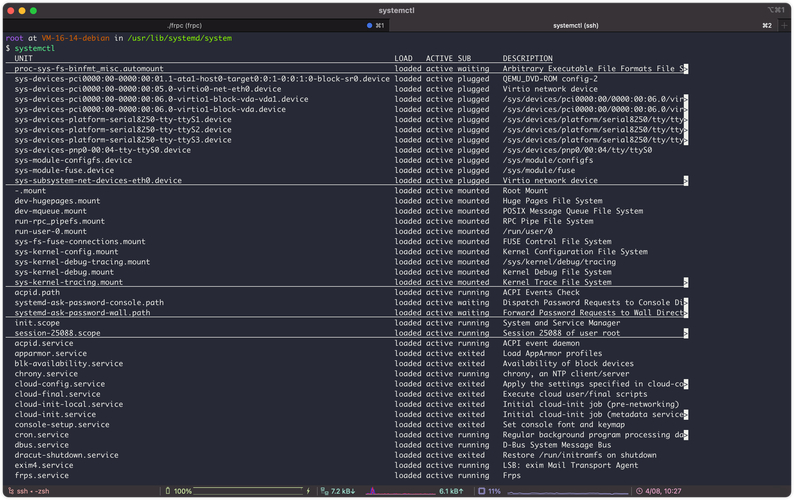Click the battery level progress bar
The image size is (794, 500).
point(248,491)
